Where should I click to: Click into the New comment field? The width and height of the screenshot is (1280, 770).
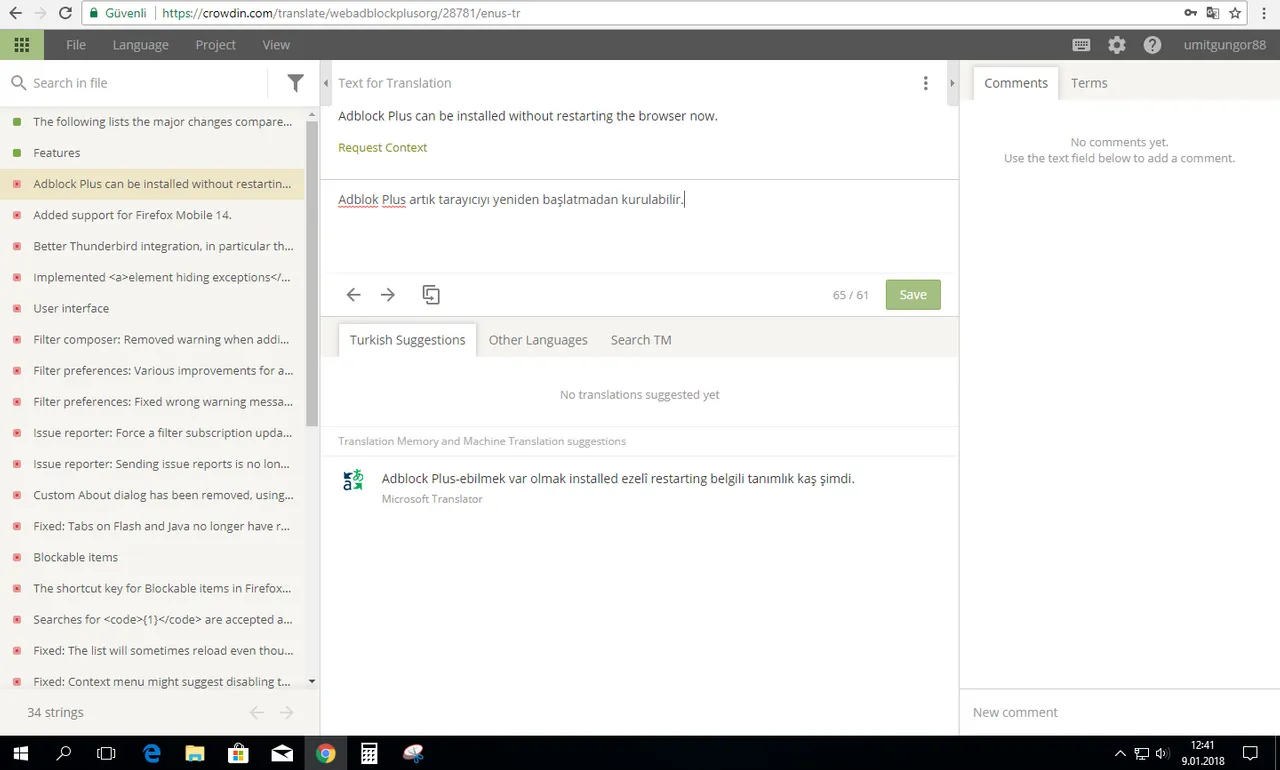pyautogui.click(x=1119, y=712)
